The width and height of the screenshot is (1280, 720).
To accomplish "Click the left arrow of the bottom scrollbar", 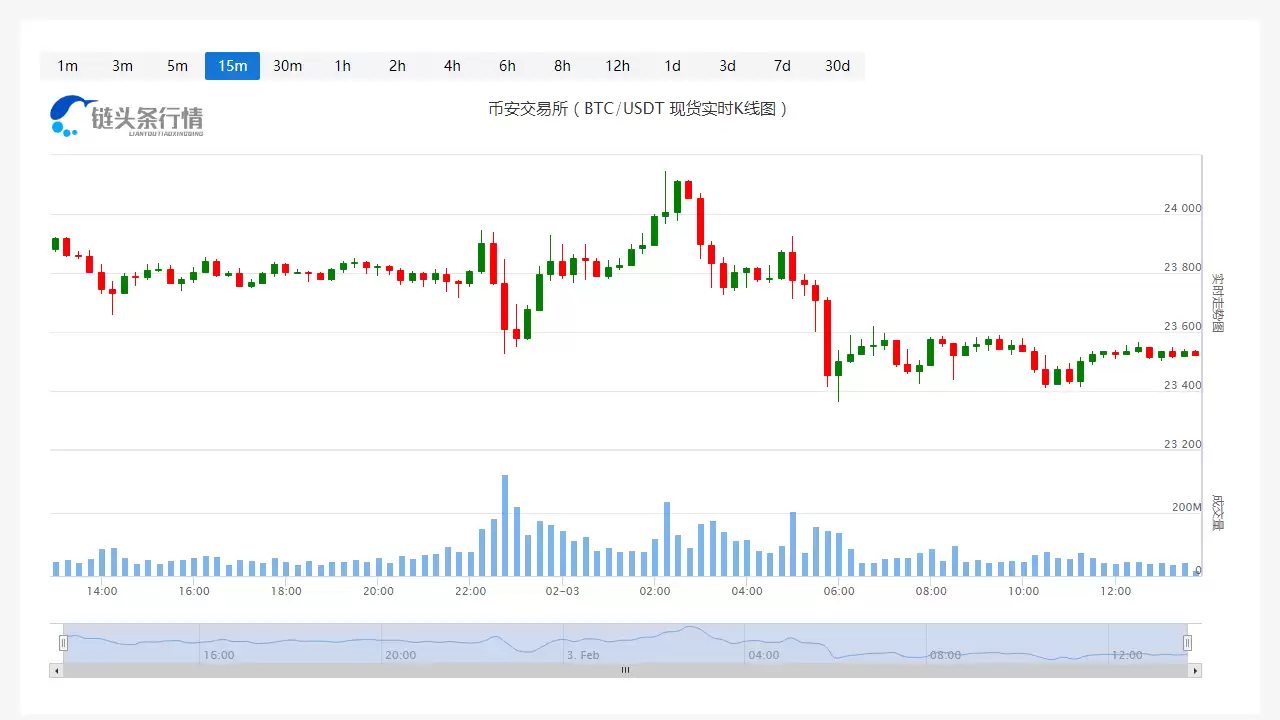I will coord(55,670).
